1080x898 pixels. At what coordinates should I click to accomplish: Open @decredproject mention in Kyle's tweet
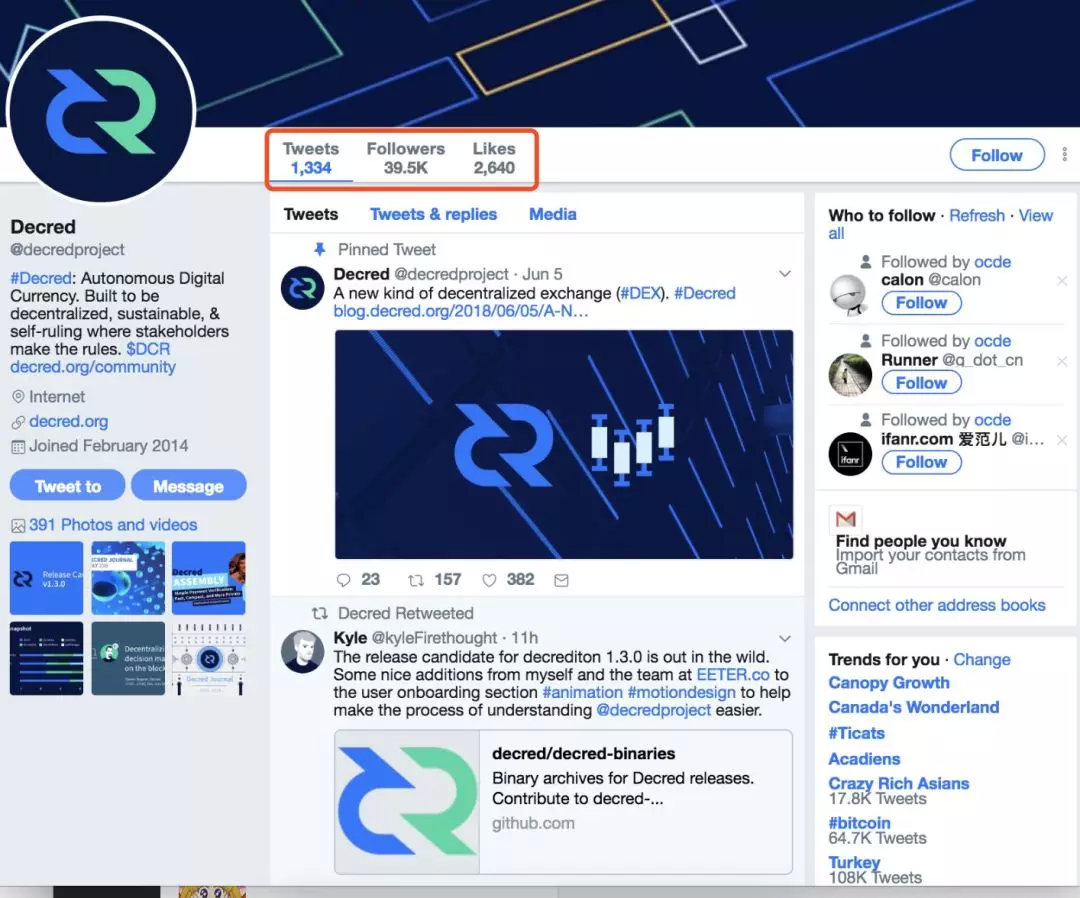[x=653, y=711]
